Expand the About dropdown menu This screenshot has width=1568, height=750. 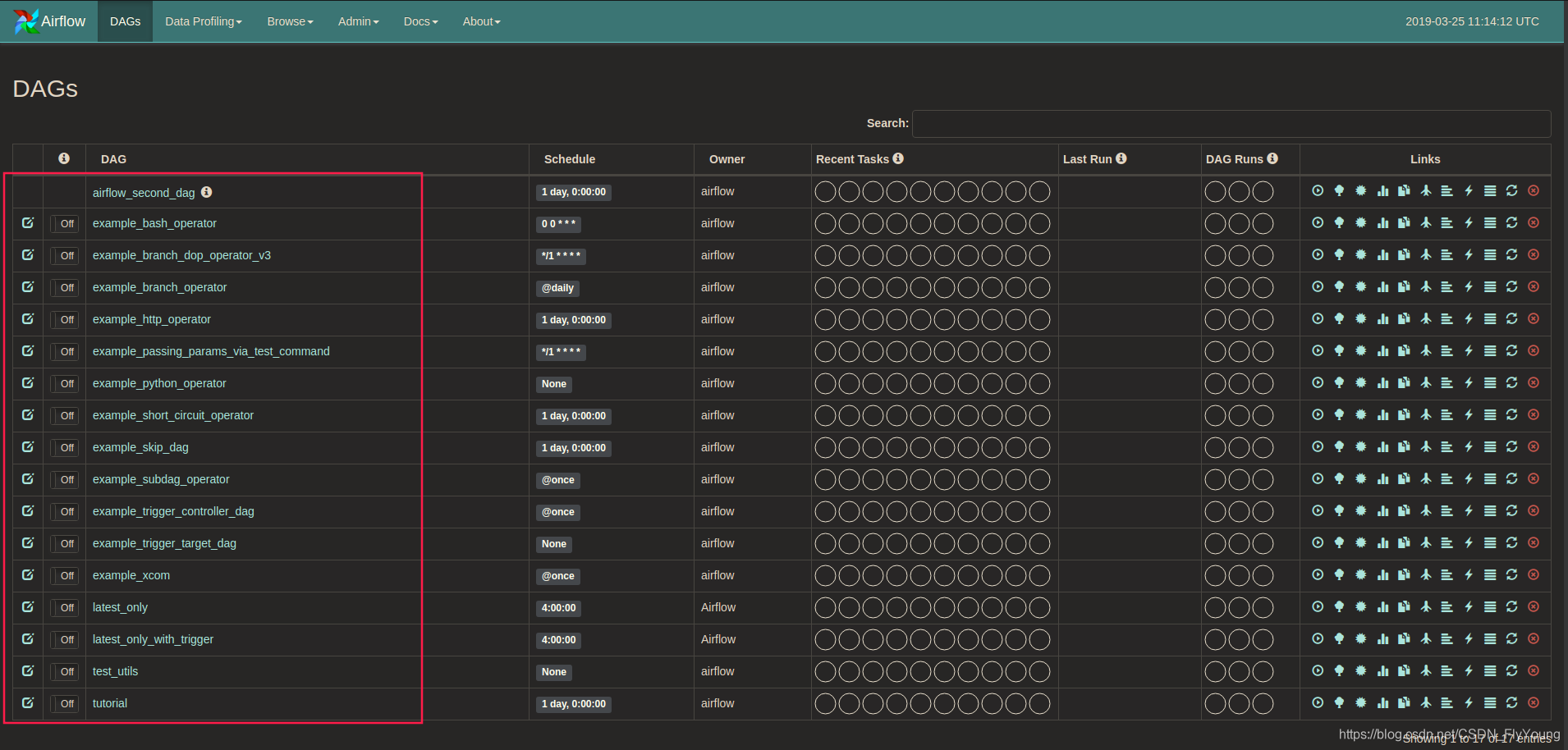pos(481,21)
